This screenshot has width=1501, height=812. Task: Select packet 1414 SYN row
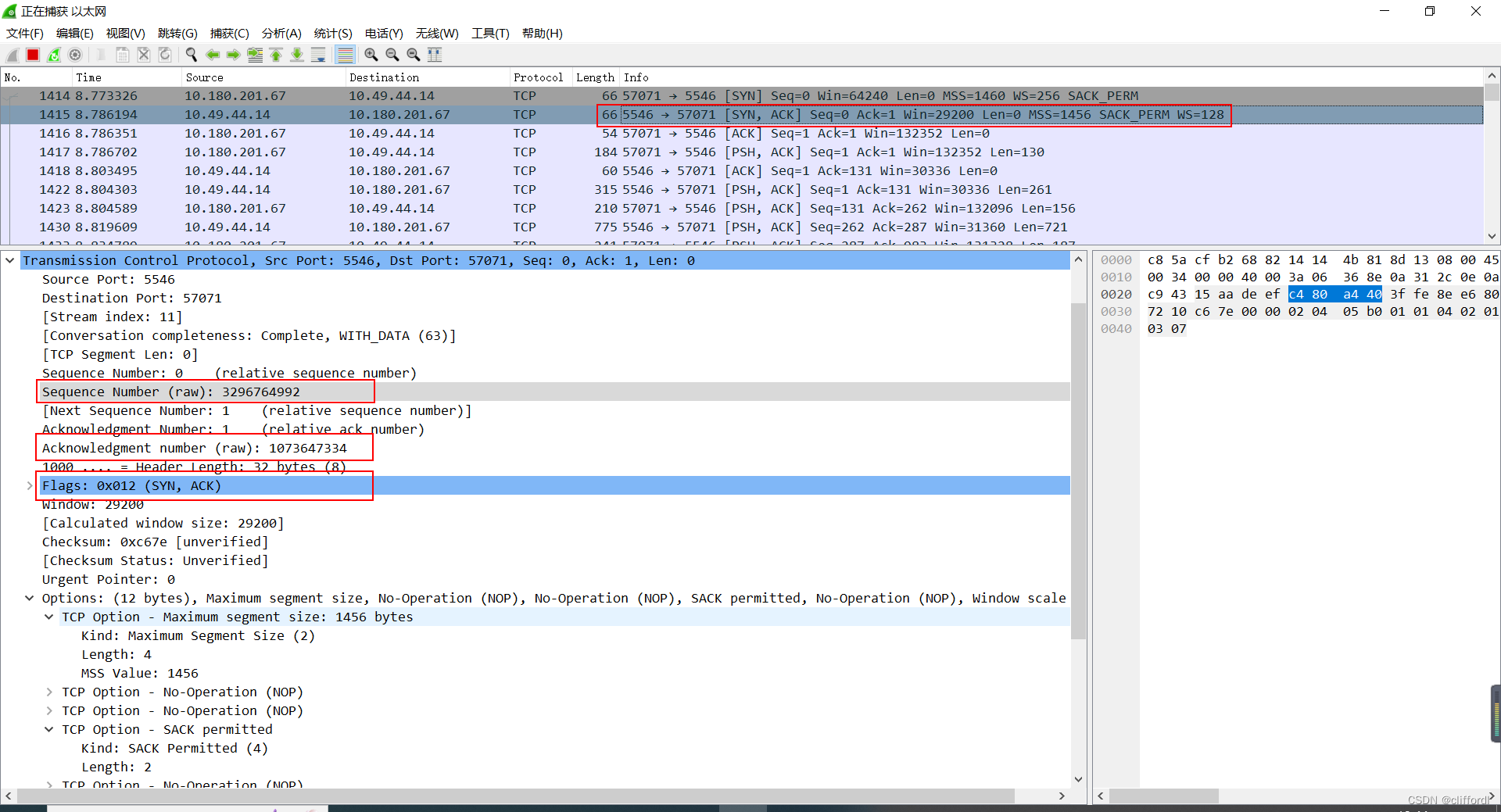(x=742, y=95)
